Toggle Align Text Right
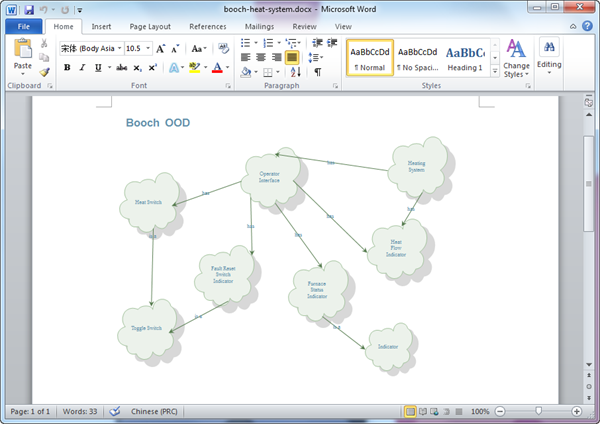The width and height of the screenshot is (600, 424). tap(276, 57)
